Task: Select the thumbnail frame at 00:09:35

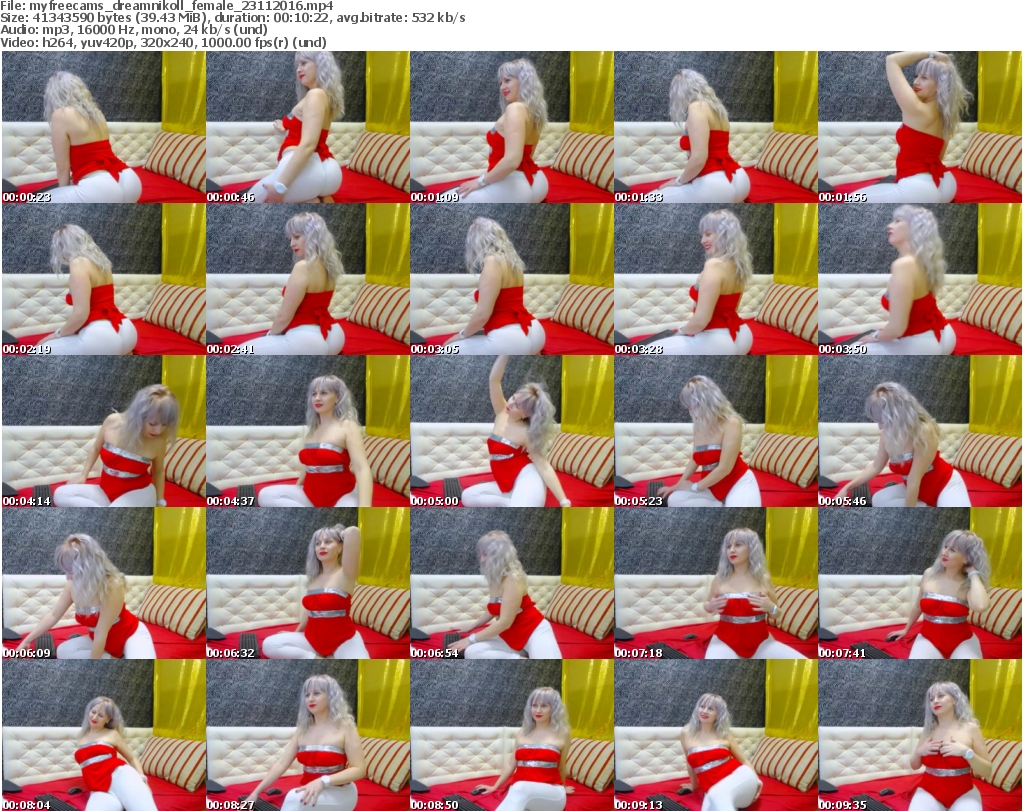Action: (920, 735)
